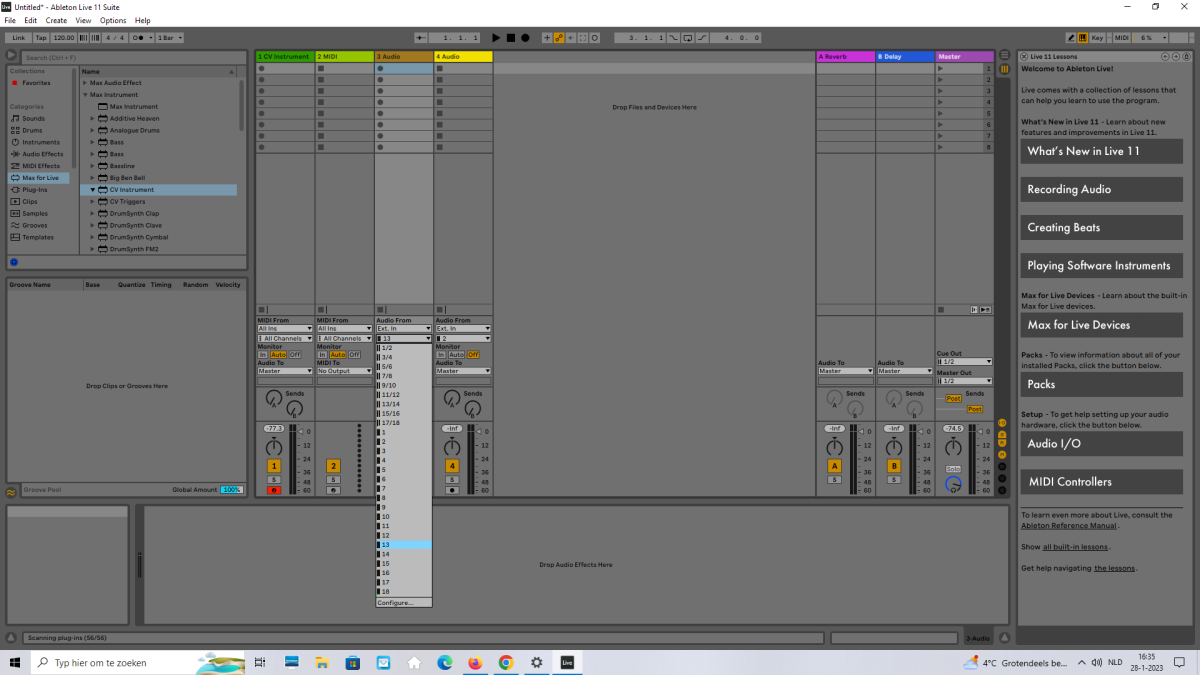The height and width of the screenshot is (675, 1200).
Task: Open the Key Map Mode switch
Action: pos(1098,37)
